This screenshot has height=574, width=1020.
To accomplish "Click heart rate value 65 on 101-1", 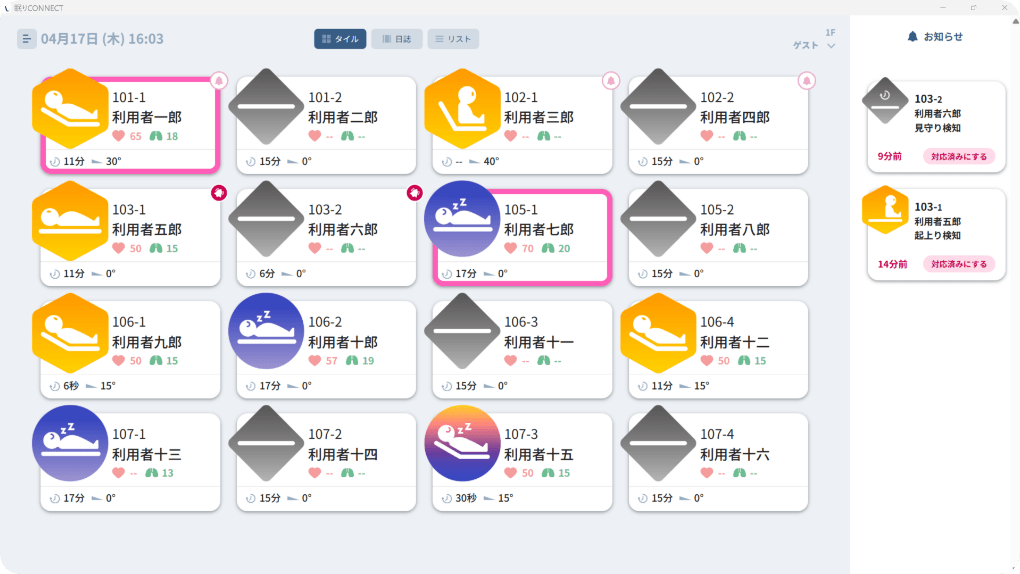I will 135,136.
